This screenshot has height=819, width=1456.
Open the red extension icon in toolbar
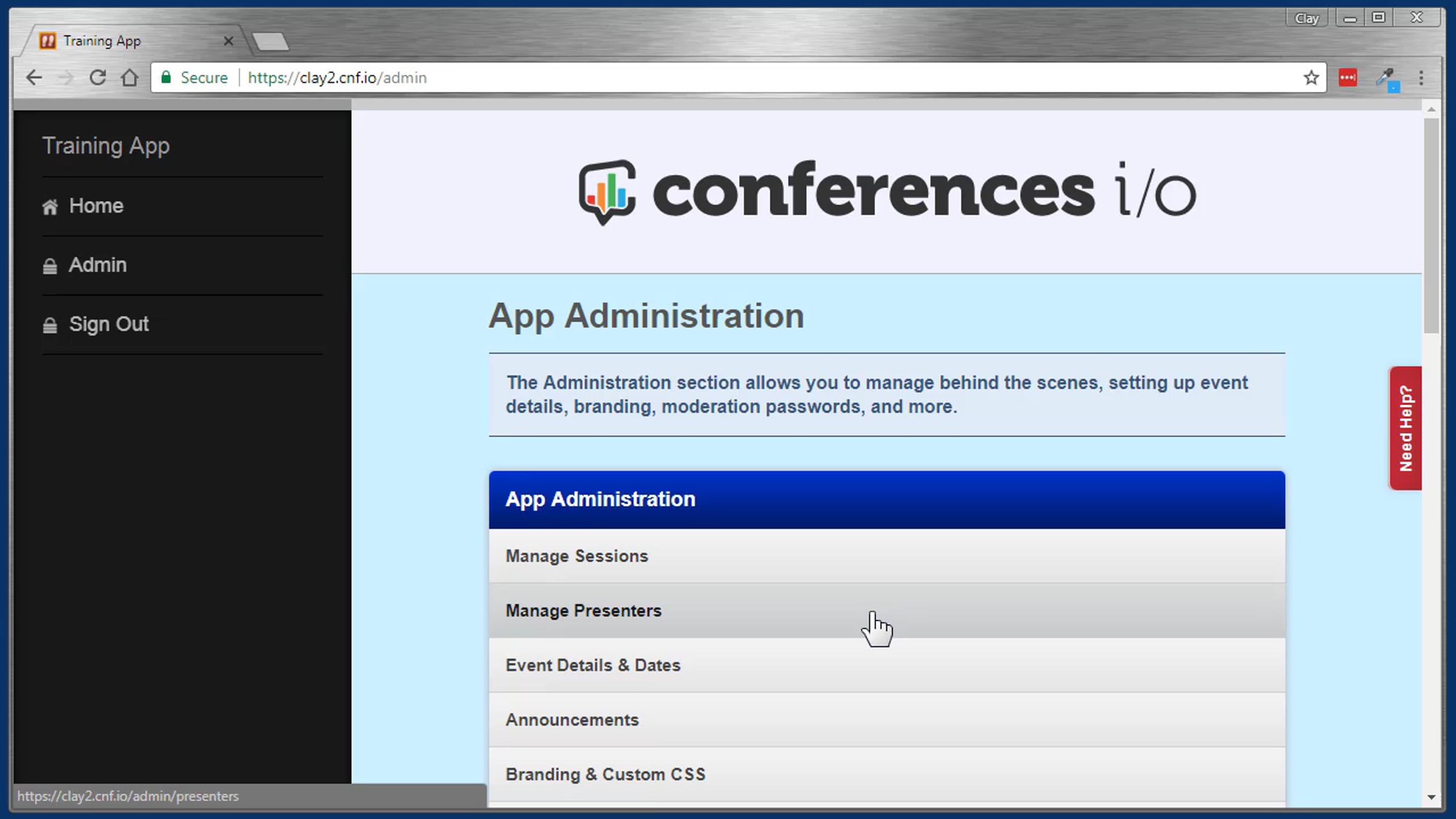click(1347, 78)
